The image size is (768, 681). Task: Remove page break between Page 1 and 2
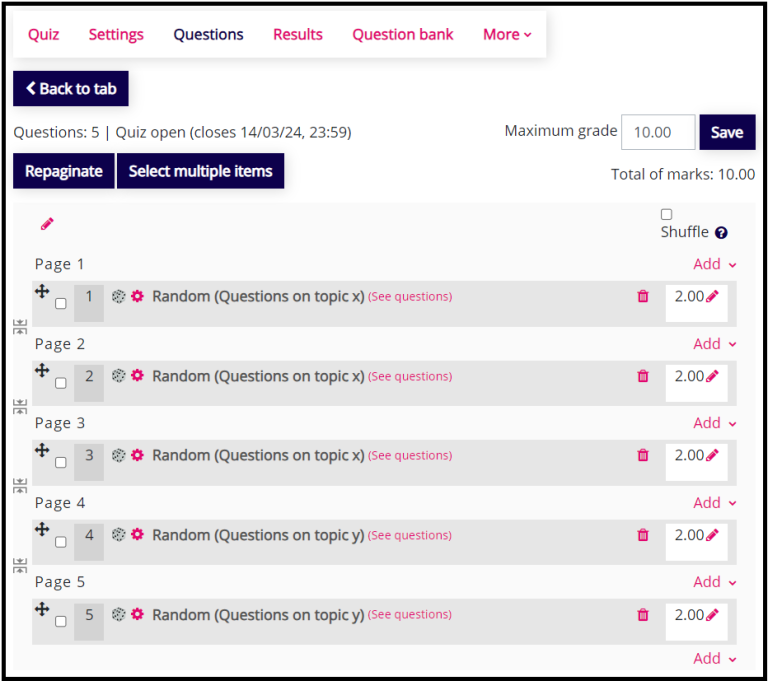(x=20, y=326)
